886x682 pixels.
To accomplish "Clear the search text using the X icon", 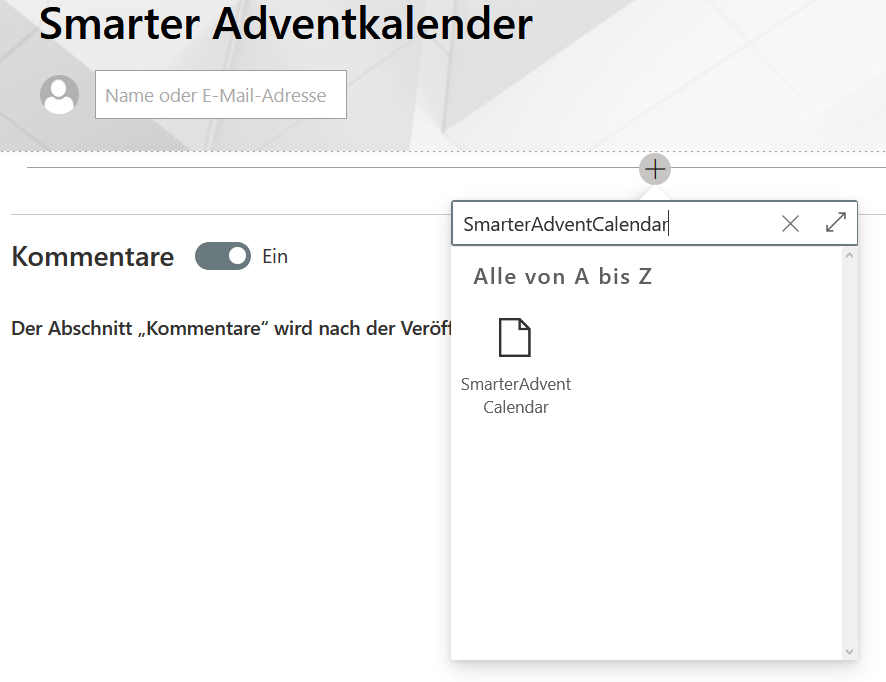I will tap(790, 223).
